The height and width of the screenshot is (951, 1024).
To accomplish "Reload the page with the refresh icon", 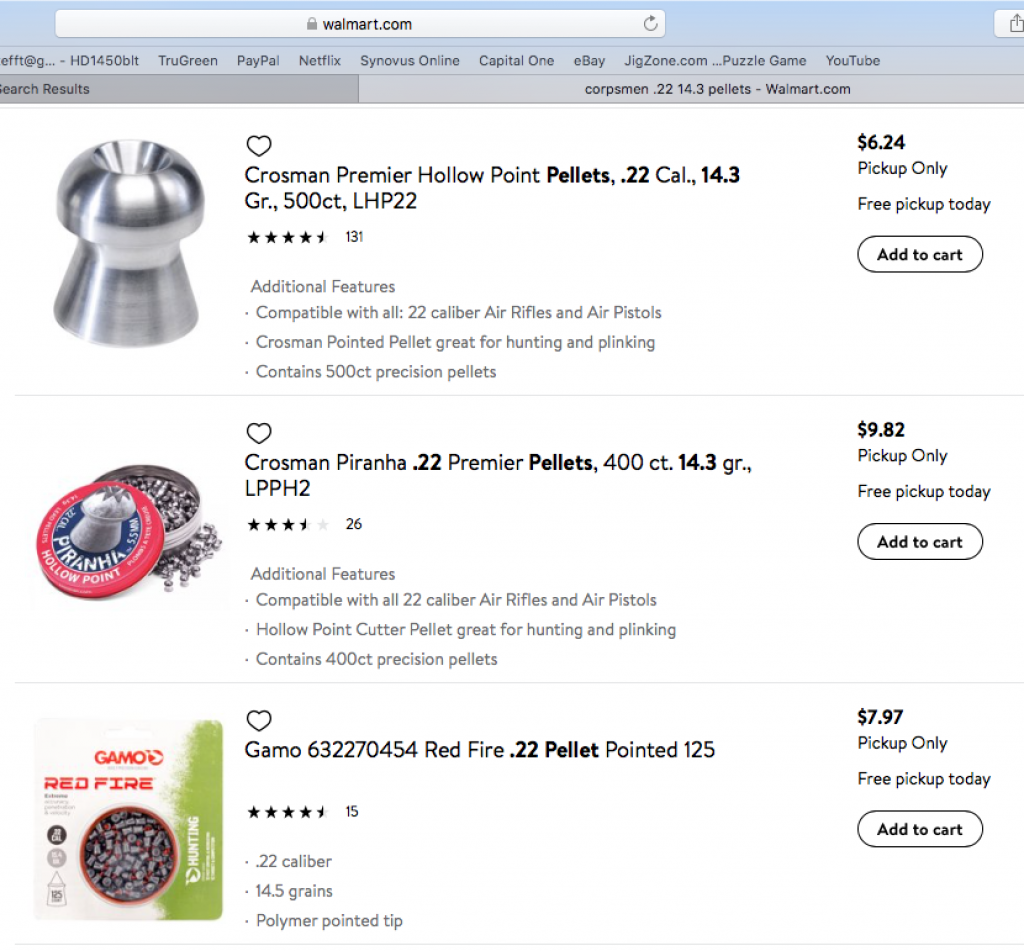I will [650, 24].
